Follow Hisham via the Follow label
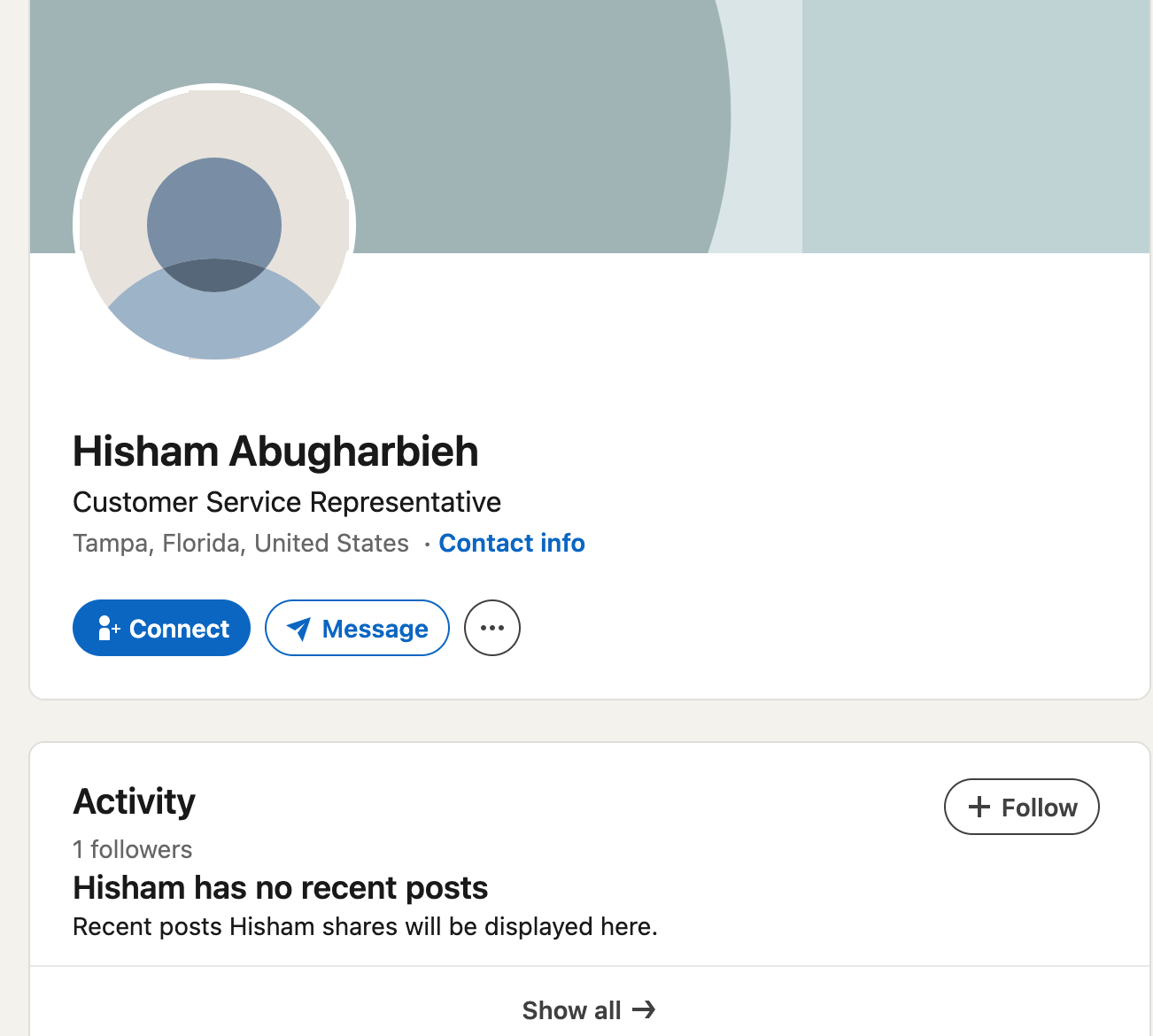 1039,808
